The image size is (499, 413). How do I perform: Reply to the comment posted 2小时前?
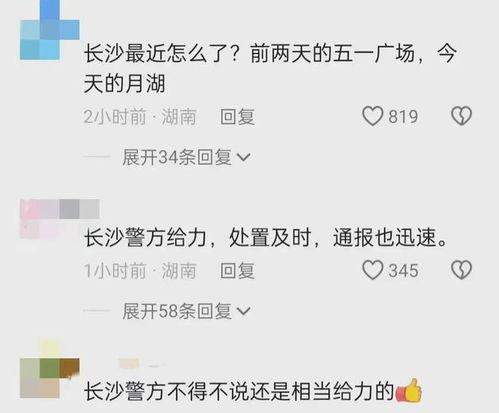pos(238,117)
